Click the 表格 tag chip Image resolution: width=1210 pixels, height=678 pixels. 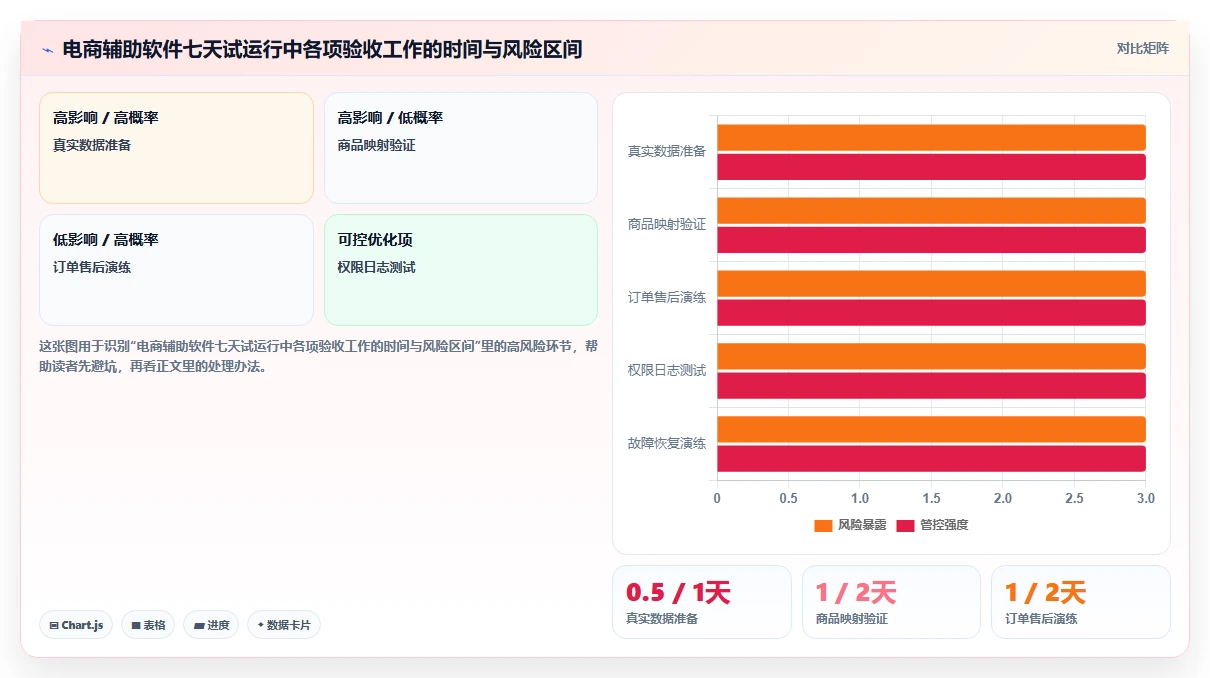(148, 625)
